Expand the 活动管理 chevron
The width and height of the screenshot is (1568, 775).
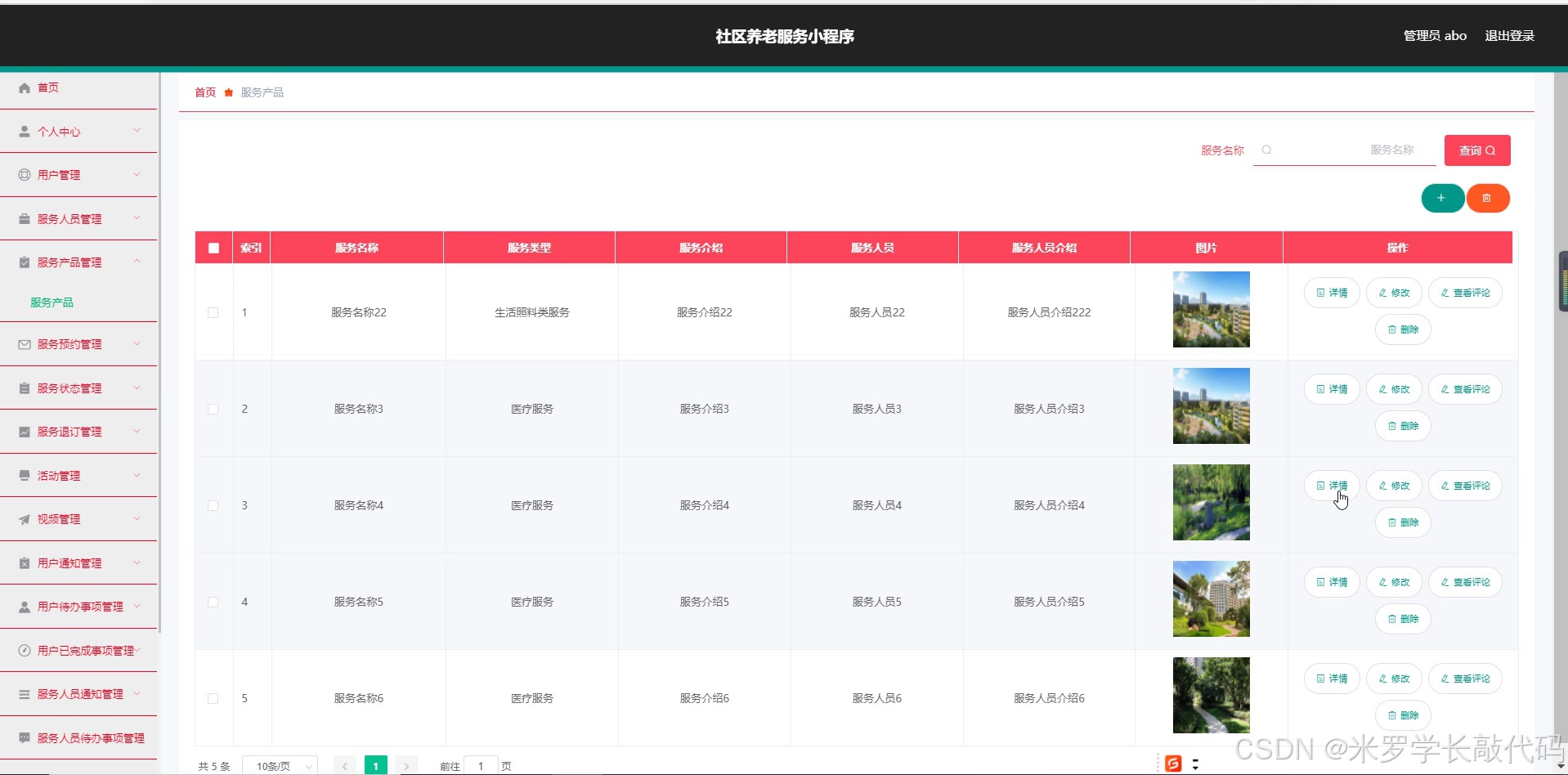click(x=137, y=475)
